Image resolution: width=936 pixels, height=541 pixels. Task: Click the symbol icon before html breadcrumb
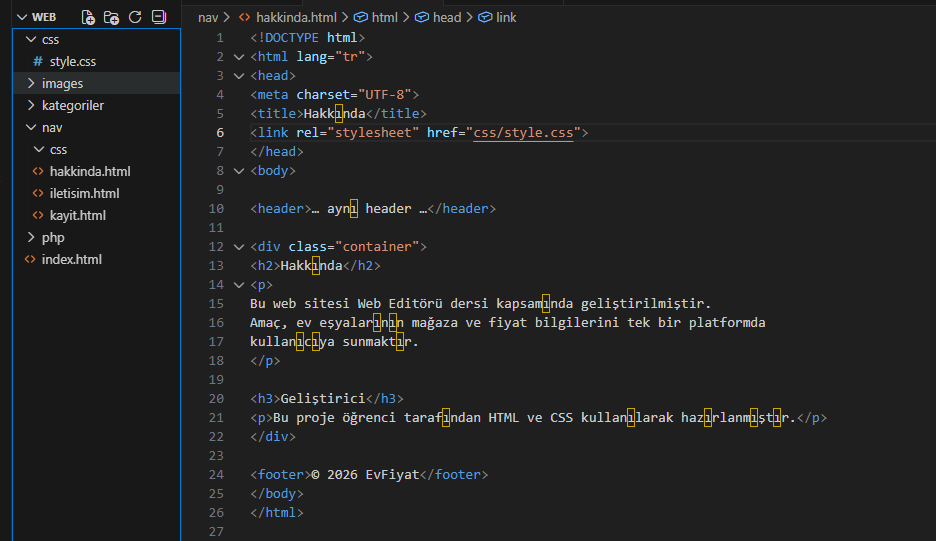pos(361,17)
